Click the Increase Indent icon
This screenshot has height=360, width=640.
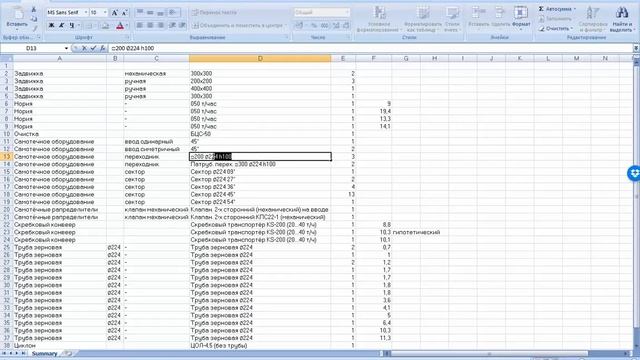182,25
